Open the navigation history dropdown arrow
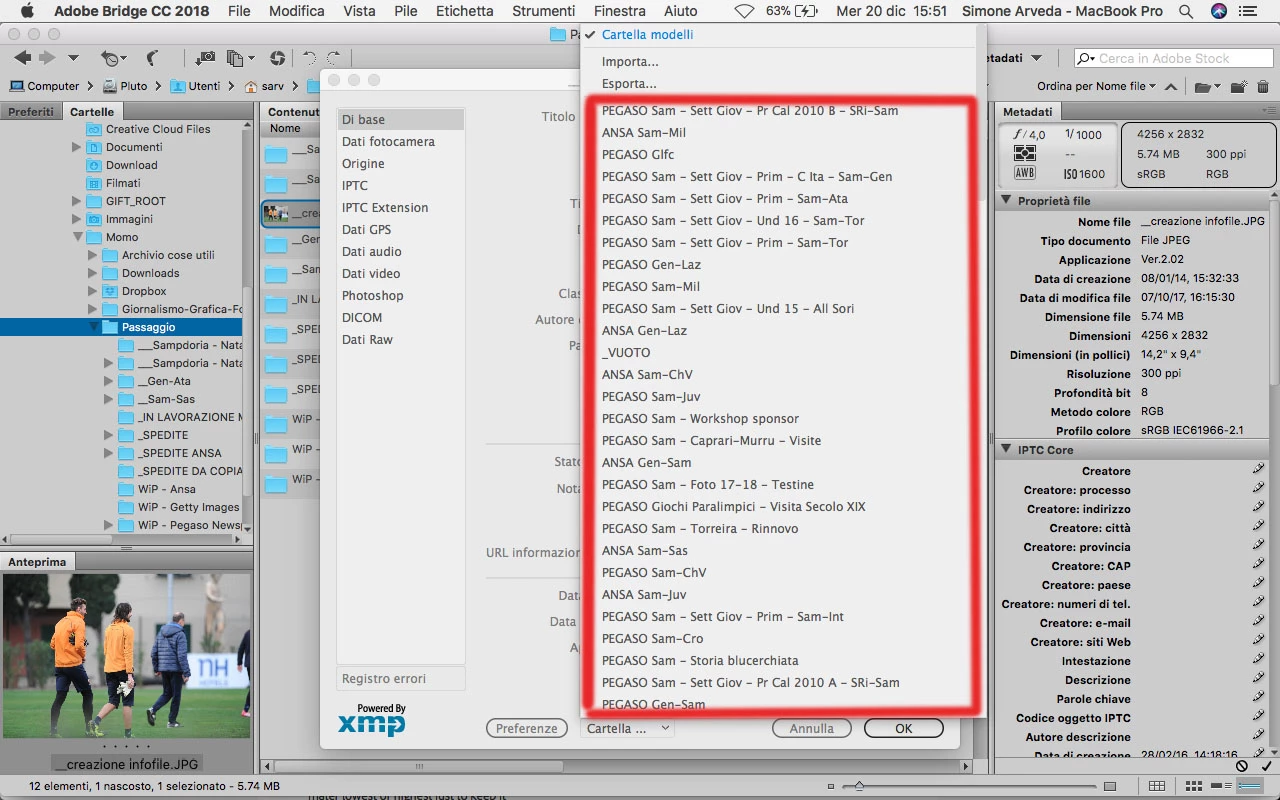Image resolution: width=1280 pixels, height=800 pixels. pos(73,58)
